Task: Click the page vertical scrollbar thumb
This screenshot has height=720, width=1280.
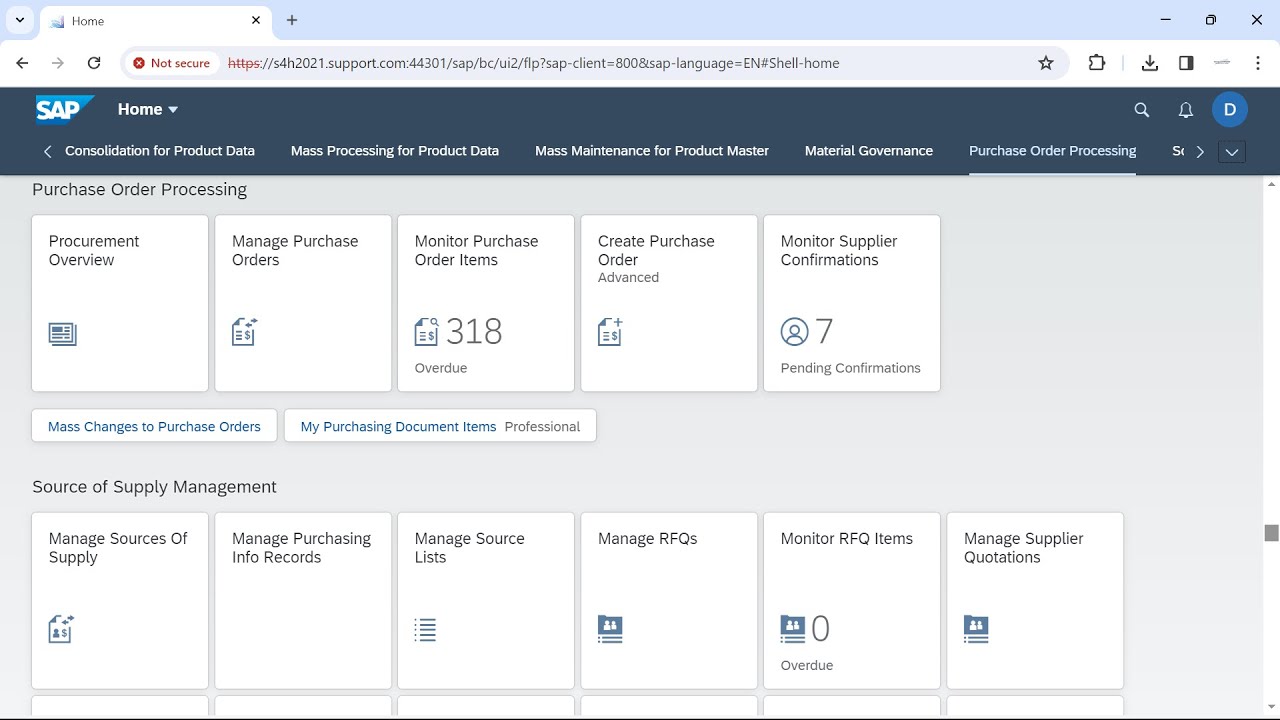Action: tap(1271, 533)
